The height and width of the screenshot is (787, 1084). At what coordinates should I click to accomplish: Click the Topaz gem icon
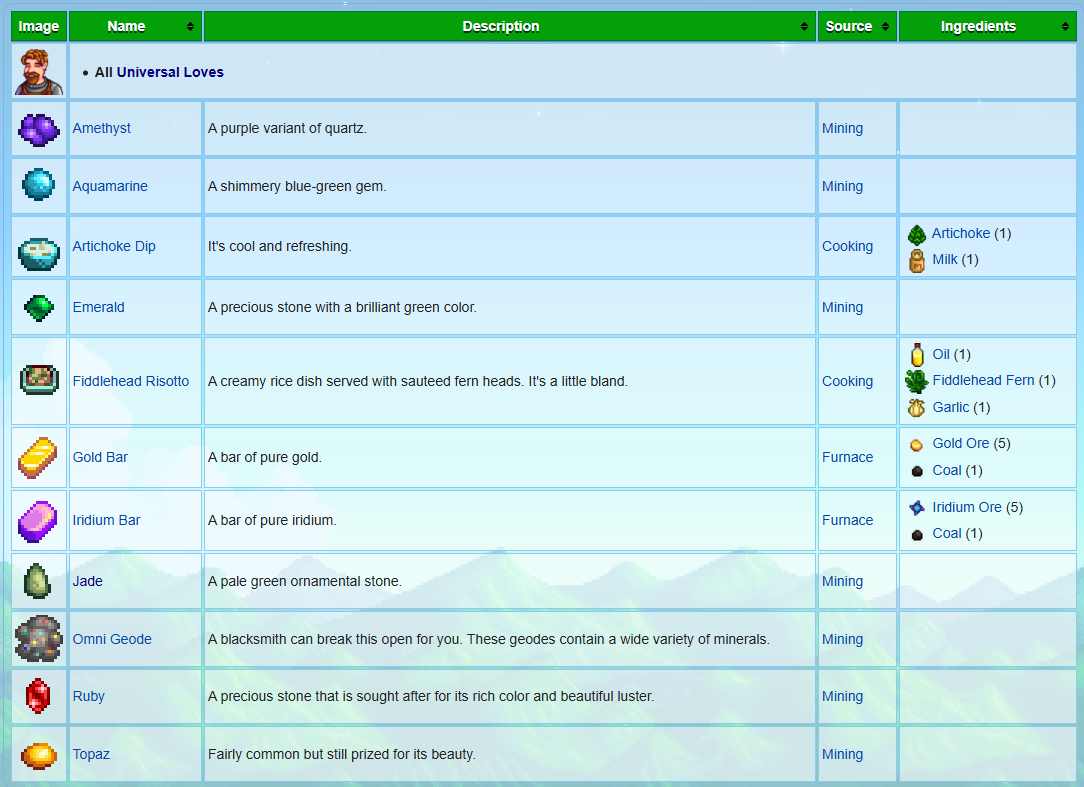tap(39, 755)
